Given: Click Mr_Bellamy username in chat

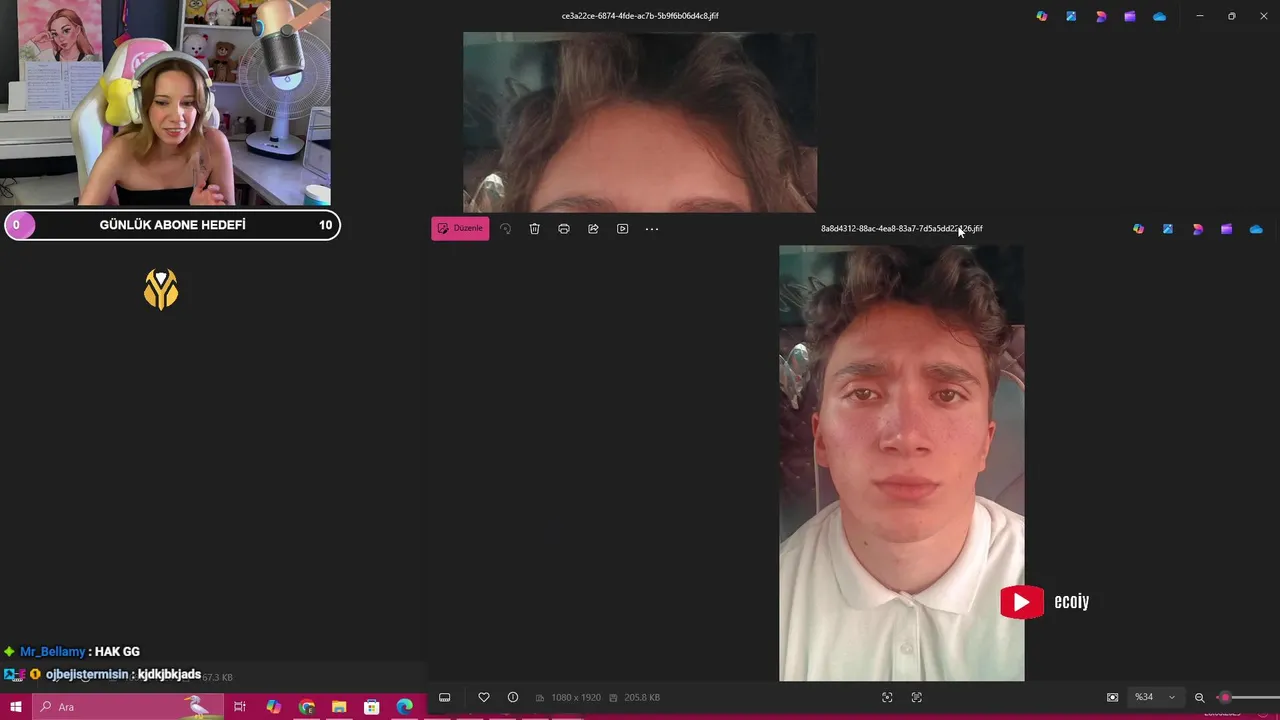Looking at the screenshot, I should 53,652.
